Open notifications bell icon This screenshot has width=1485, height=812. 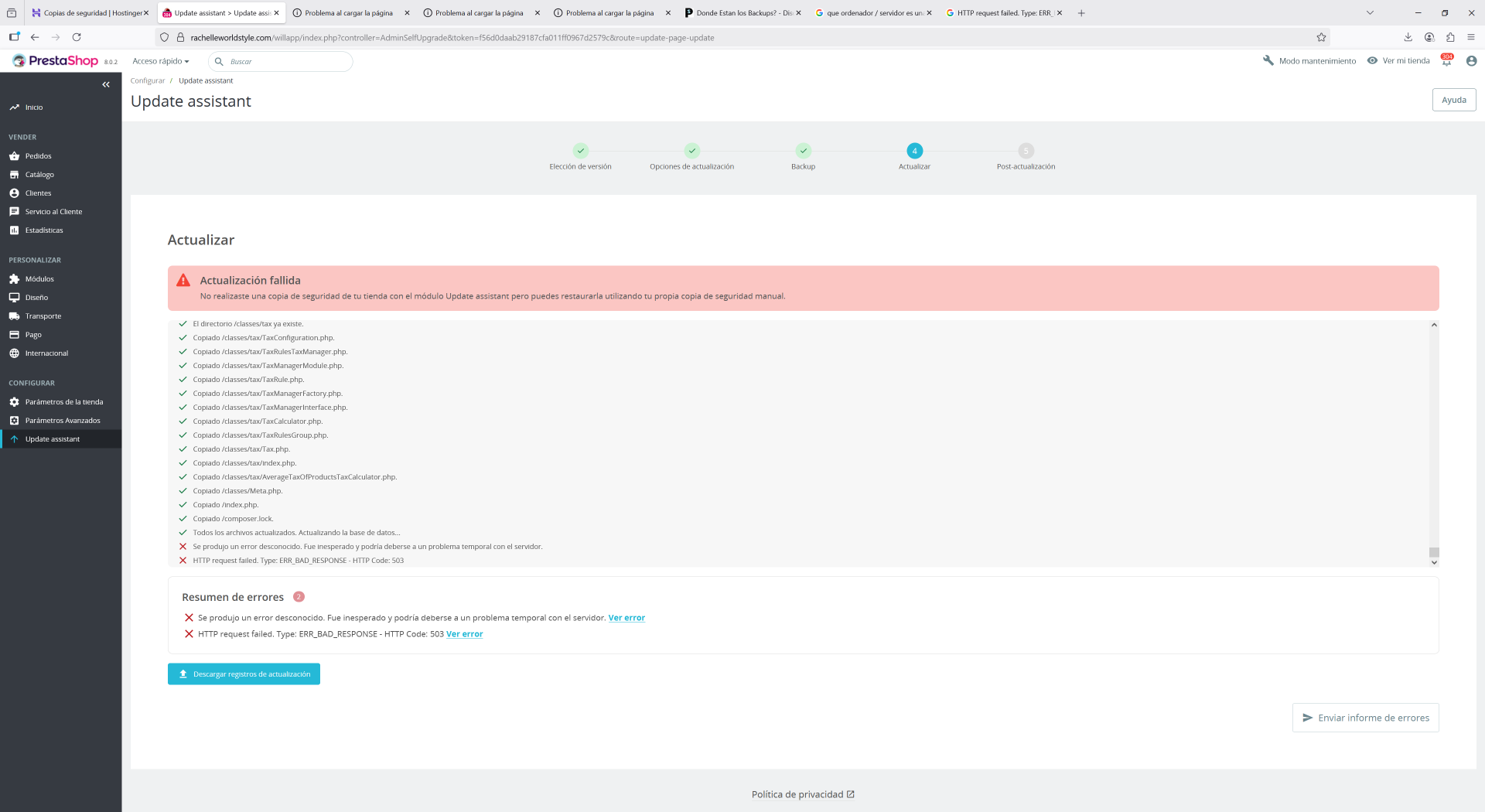coord(1446,60)
